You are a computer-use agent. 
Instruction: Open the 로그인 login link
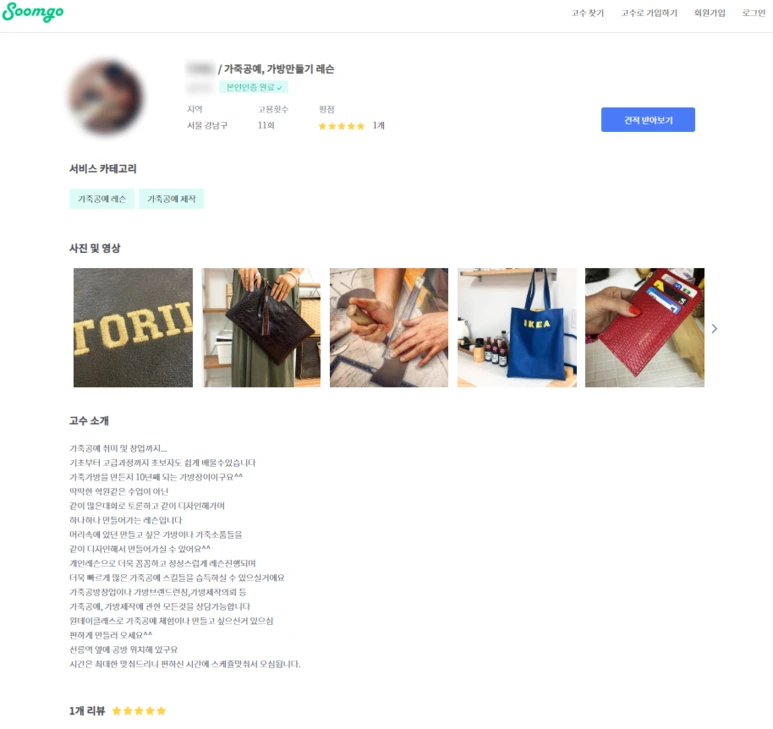(x=753, y=13)
